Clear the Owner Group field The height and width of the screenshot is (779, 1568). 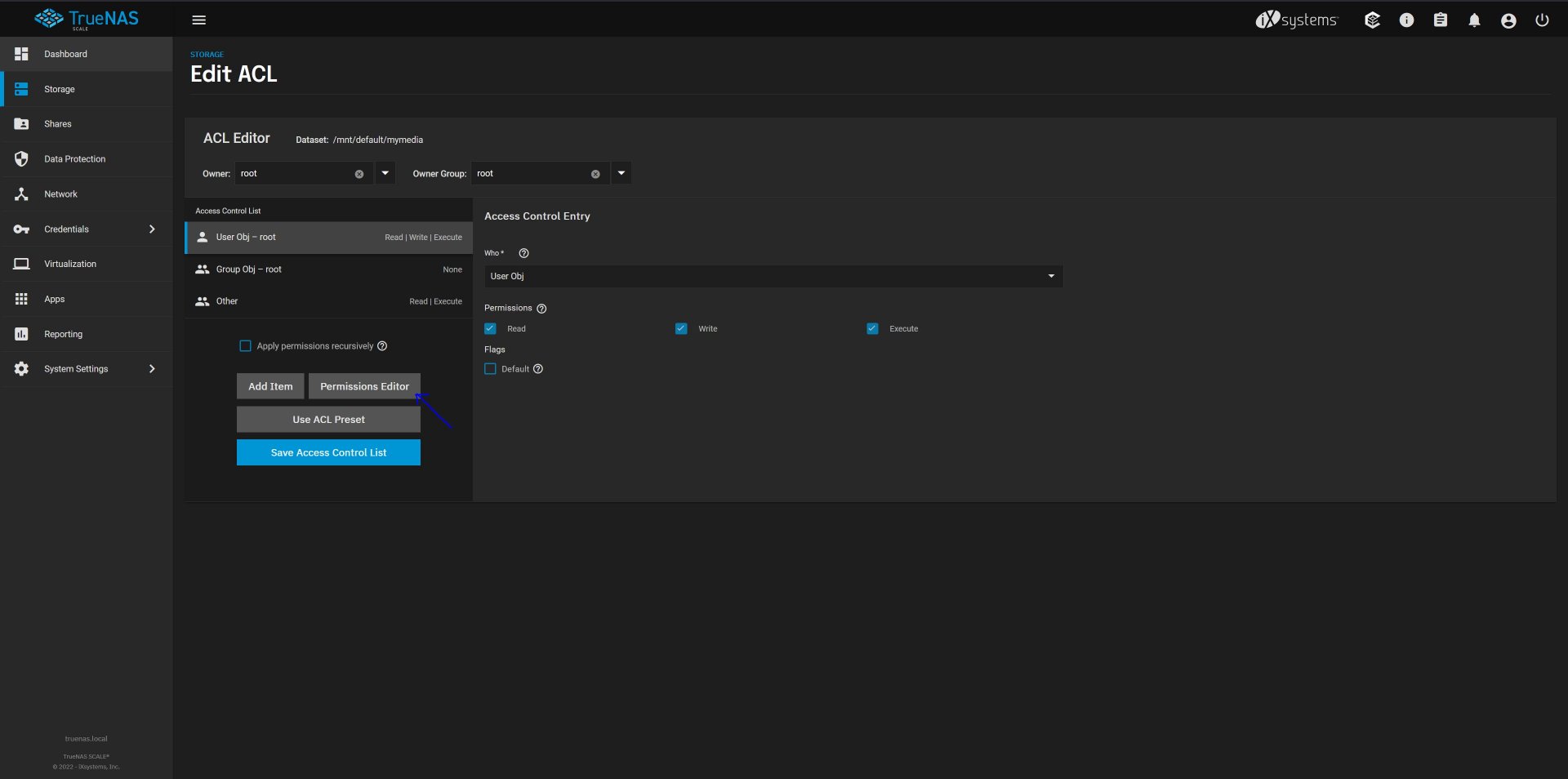(595, 174)
